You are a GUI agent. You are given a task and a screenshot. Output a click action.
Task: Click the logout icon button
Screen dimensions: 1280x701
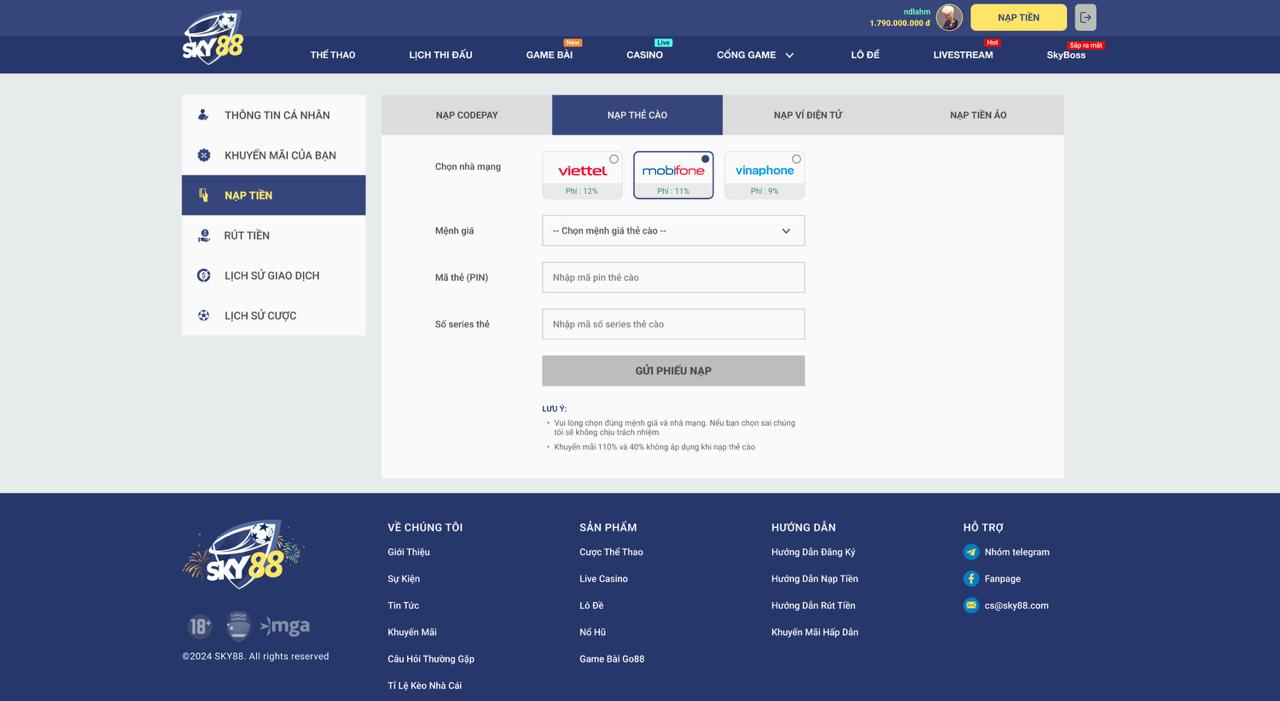1085,17
